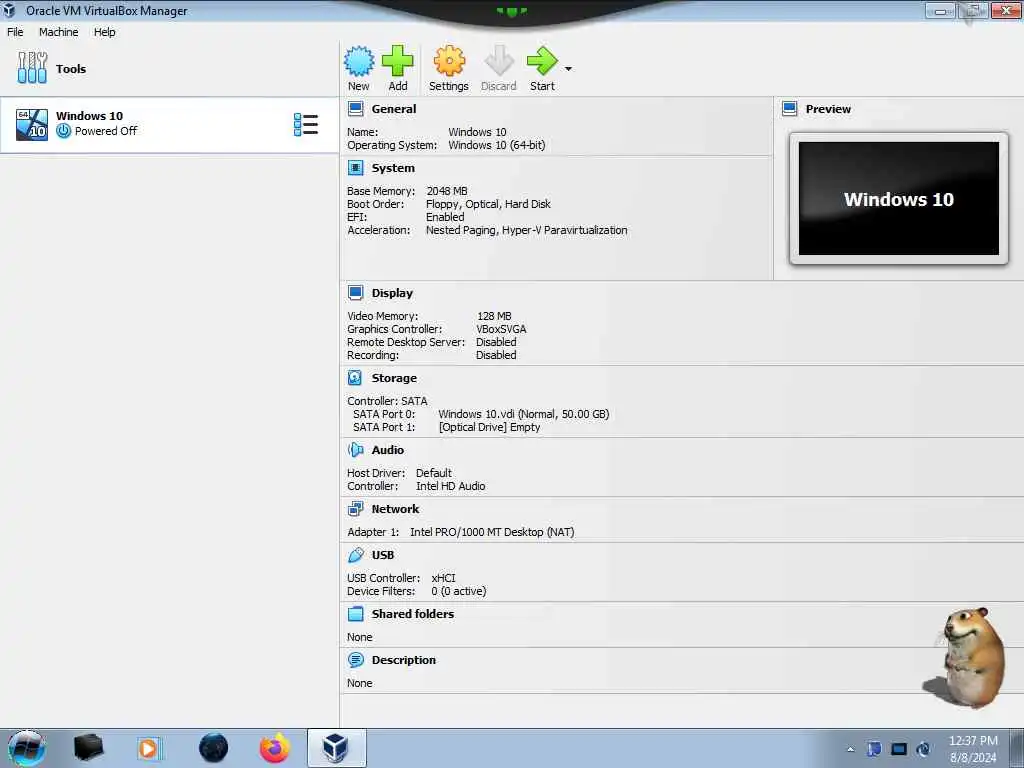Image resolution: width=1024 pixels, height=768 pixels.
Task: Click the Tools label in the left pane
Action: coord(71,69)
